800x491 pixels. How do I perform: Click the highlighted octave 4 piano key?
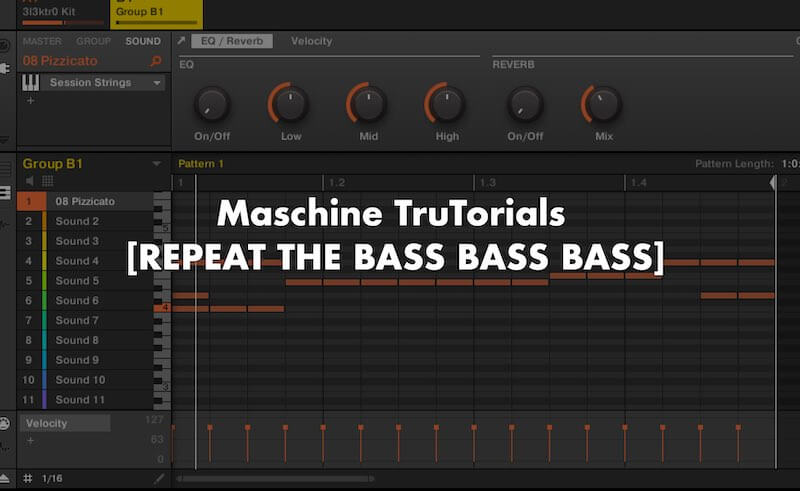[x=162, y=308]
